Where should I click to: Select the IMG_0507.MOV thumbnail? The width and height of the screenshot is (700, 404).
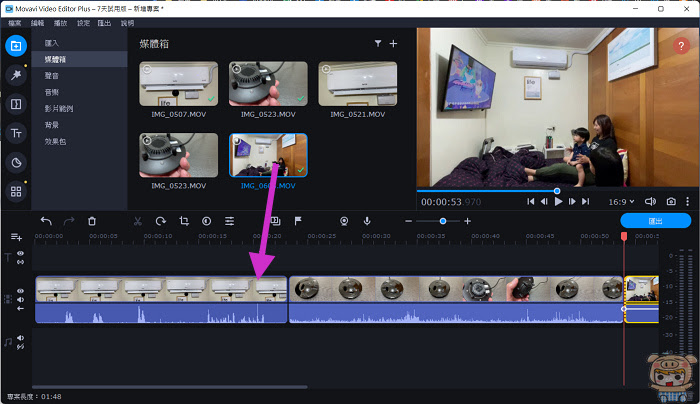click(x=179, y=84)
